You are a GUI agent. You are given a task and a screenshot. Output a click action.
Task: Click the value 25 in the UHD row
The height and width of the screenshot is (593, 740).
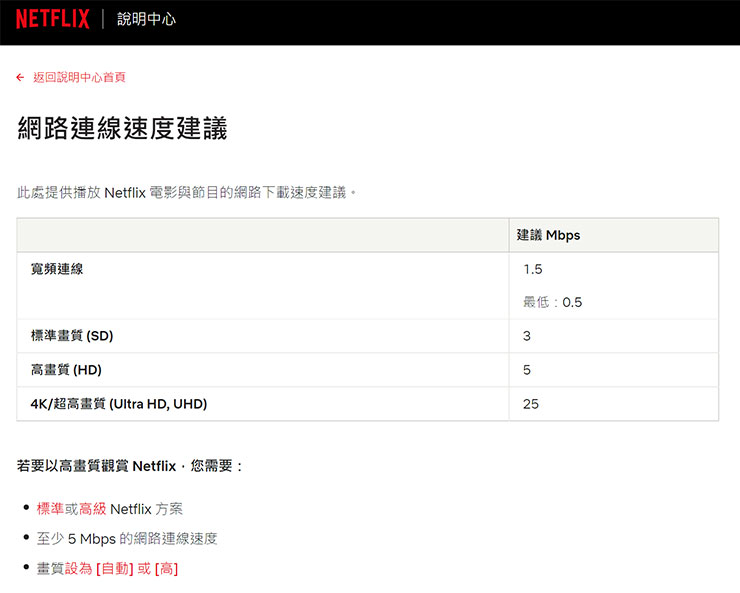tap(530, 404)
